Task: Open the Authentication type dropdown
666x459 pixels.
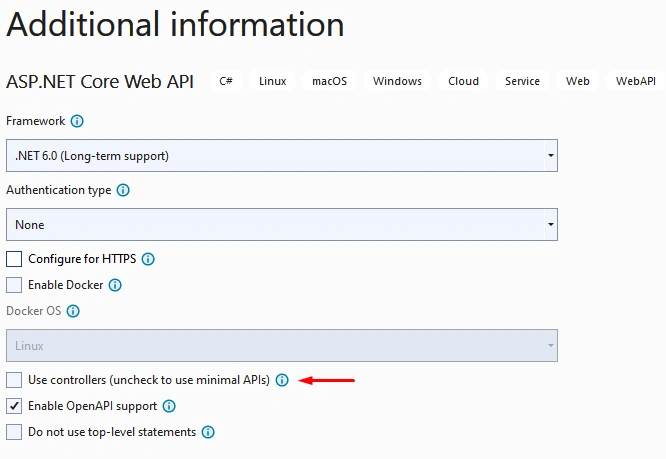Action: [x=282, y=225]
